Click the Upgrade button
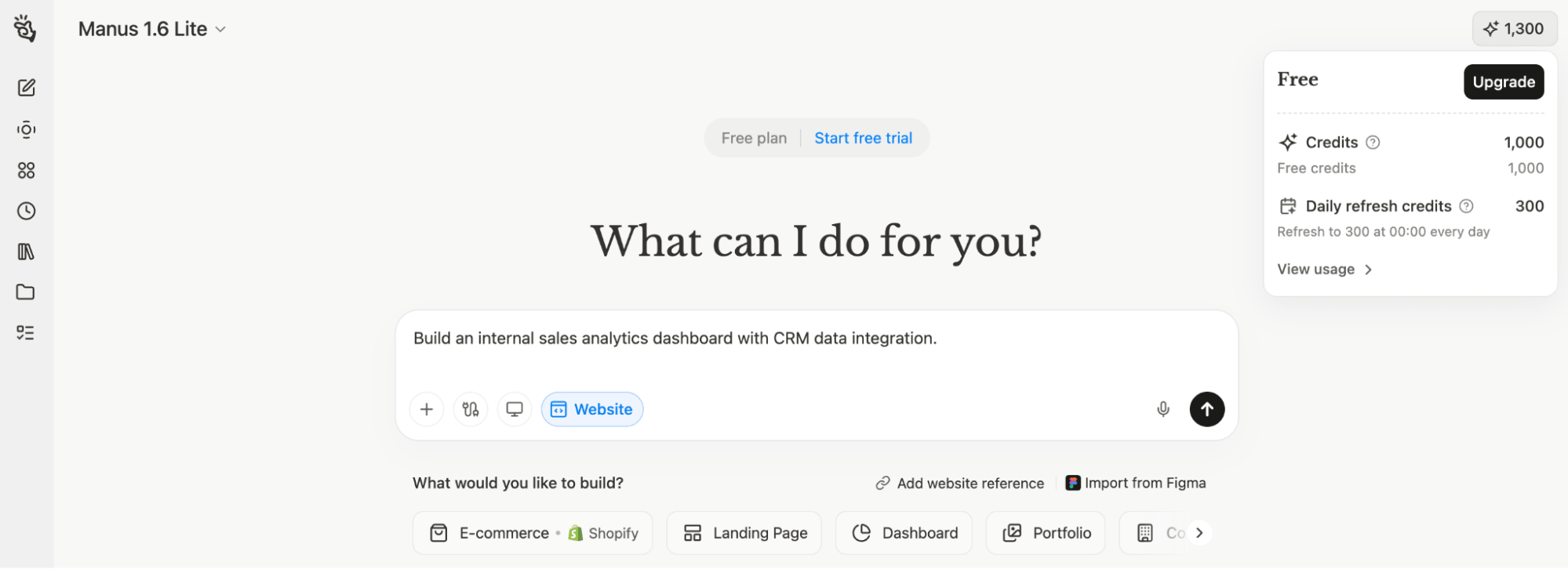This screenshot has width=1568, height=569. (x=1504, y=82)
